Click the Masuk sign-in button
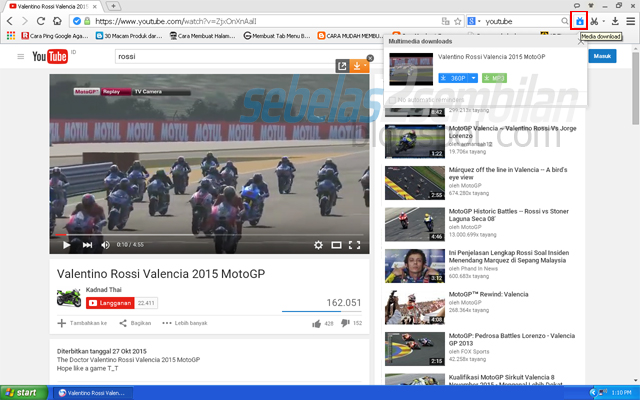 602,56
